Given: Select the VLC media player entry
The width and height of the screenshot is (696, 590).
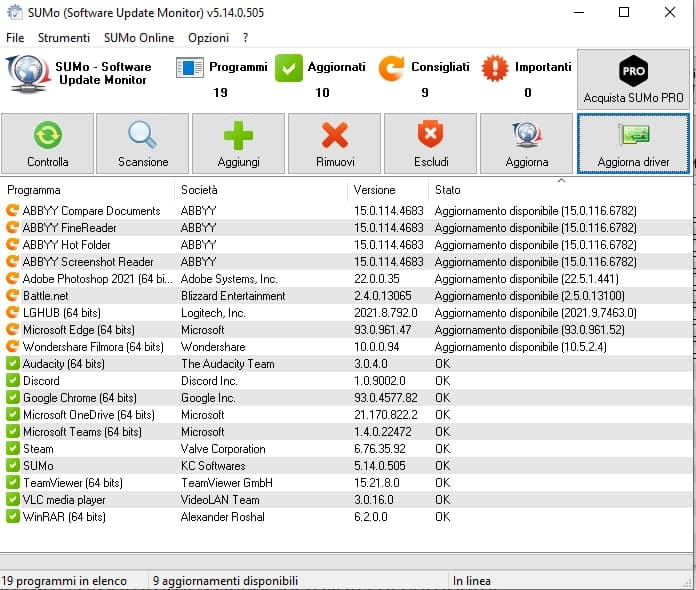Looking at the screenshot, I should (64, 500).
